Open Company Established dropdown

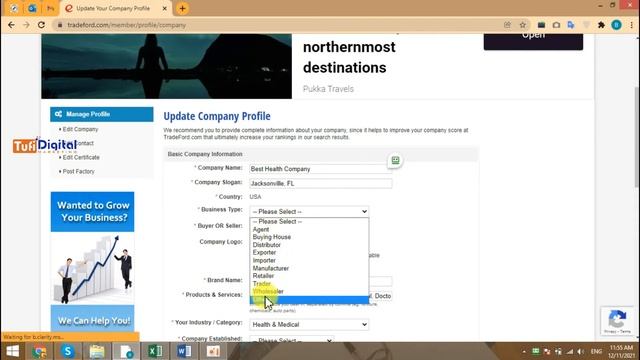(292, 340)
